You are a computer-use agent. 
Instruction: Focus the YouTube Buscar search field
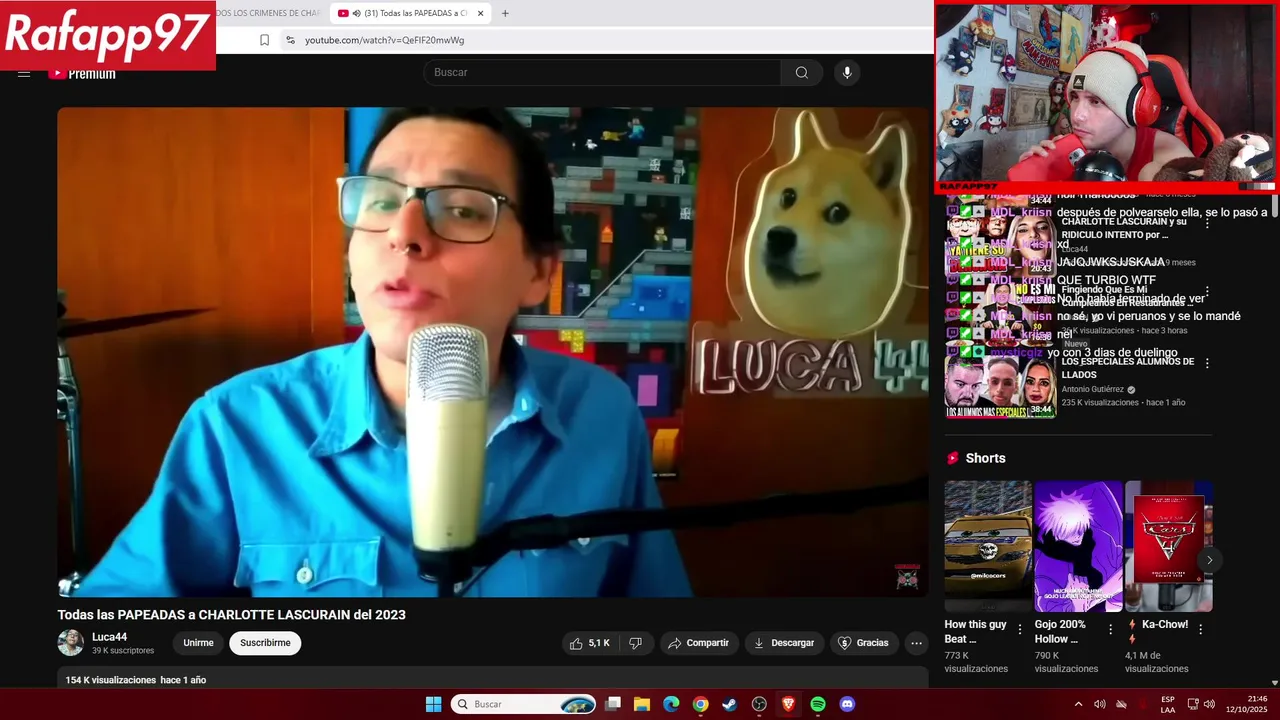click(x=602, y=72)
